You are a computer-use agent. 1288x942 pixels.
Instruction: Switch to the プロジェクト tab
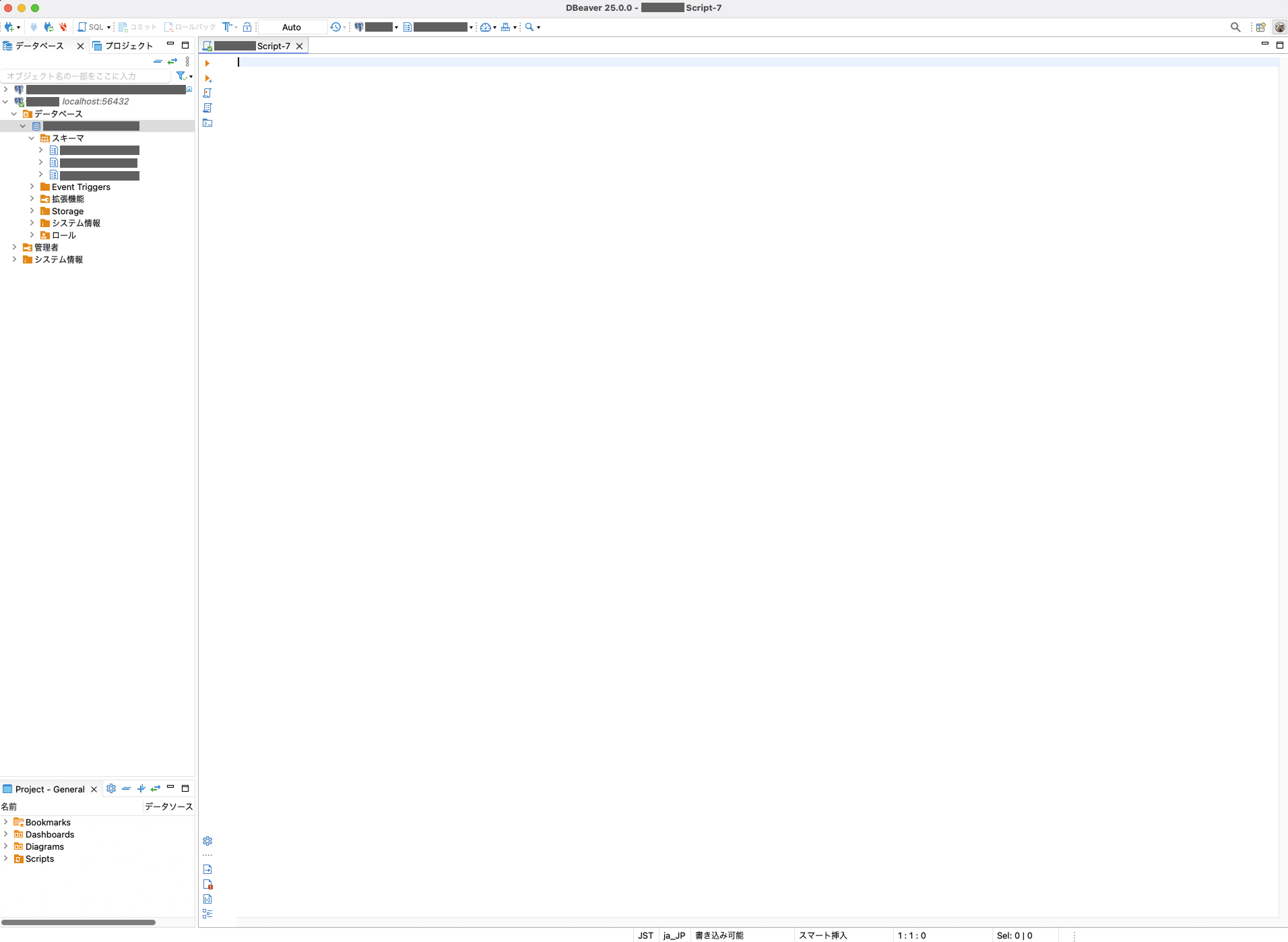click(x=129, y=46)
